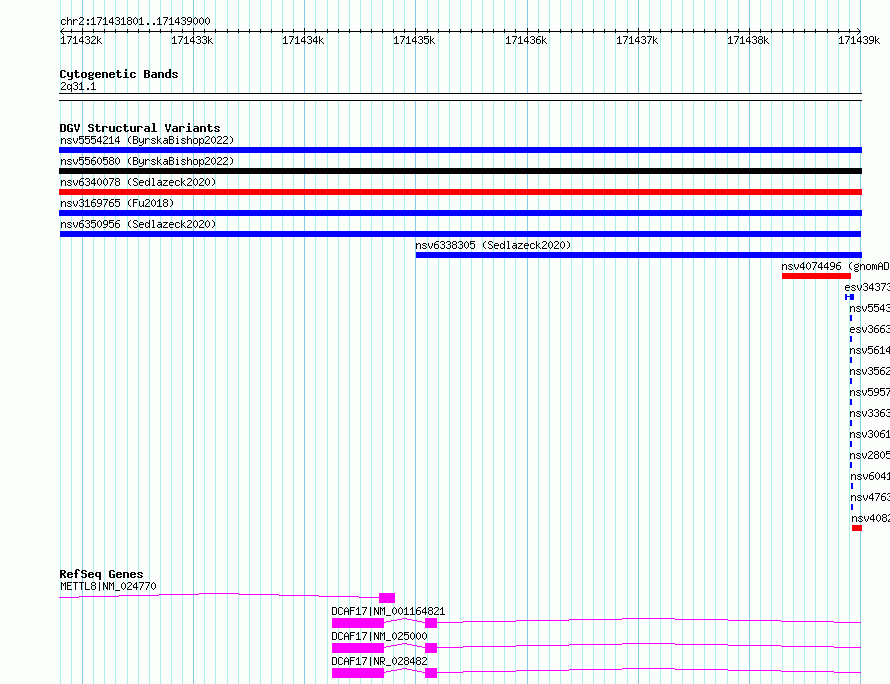Screen dimensions: 890x684
Task: Click the chr2:171431801..171439000 region label
Action: 135,21
